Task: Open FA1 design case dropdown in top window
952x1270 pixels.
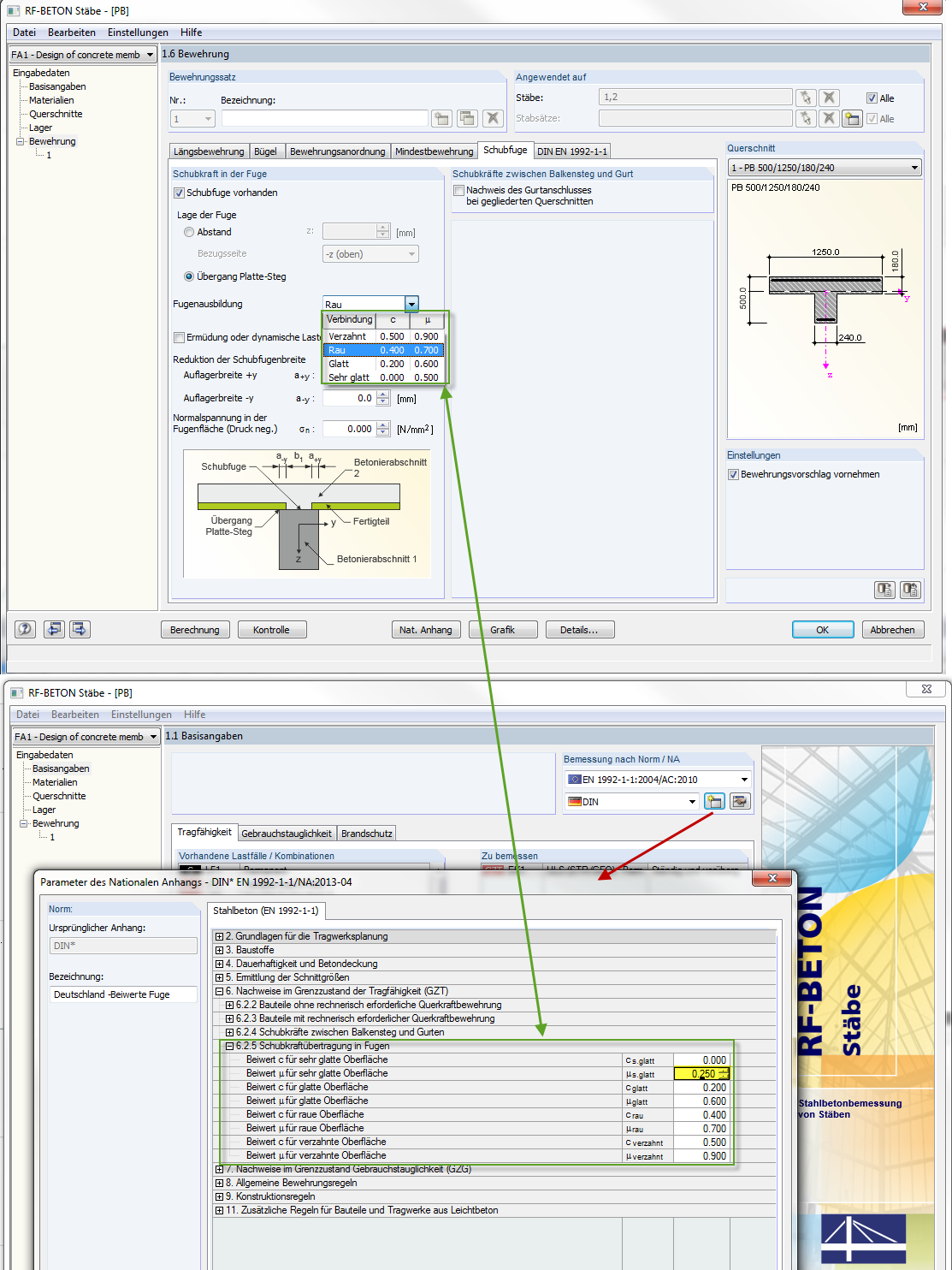Action: pos(151,55)
